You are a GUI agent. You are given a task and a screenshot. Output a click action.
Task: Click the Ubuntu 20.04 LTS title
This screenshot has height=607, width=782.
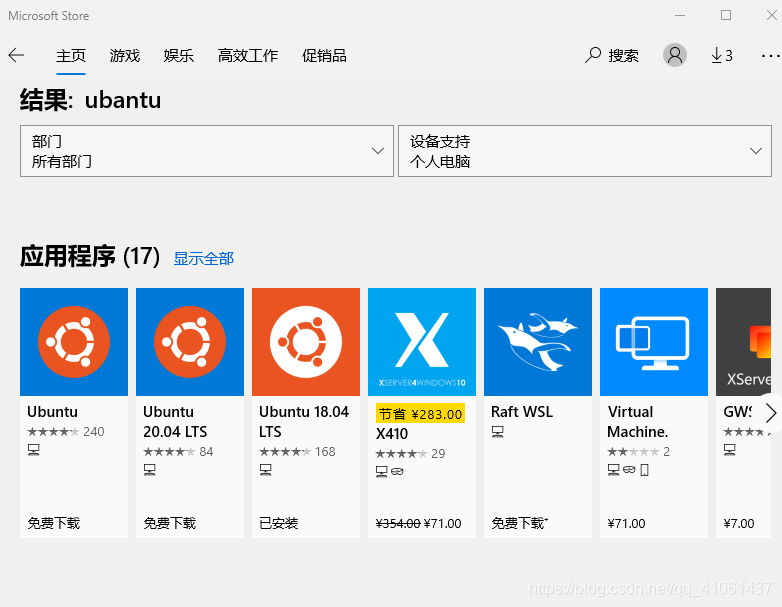175,422
